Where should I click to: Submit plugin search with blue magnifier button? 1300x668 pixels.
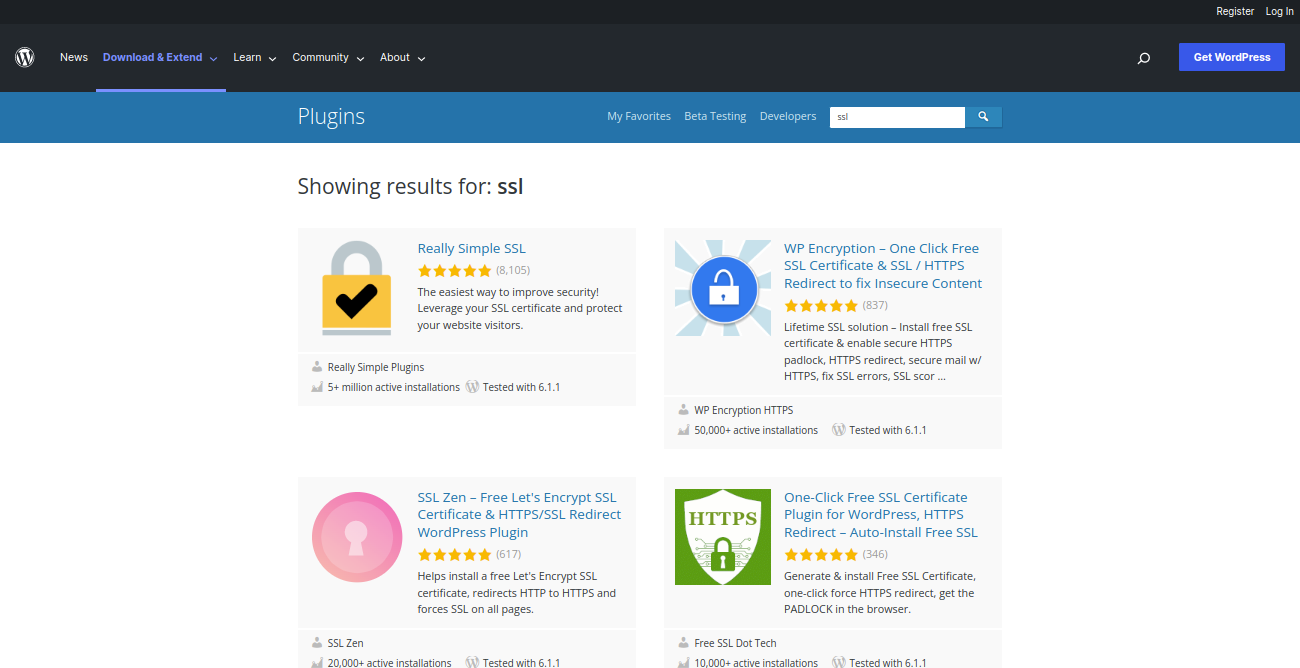983,117
